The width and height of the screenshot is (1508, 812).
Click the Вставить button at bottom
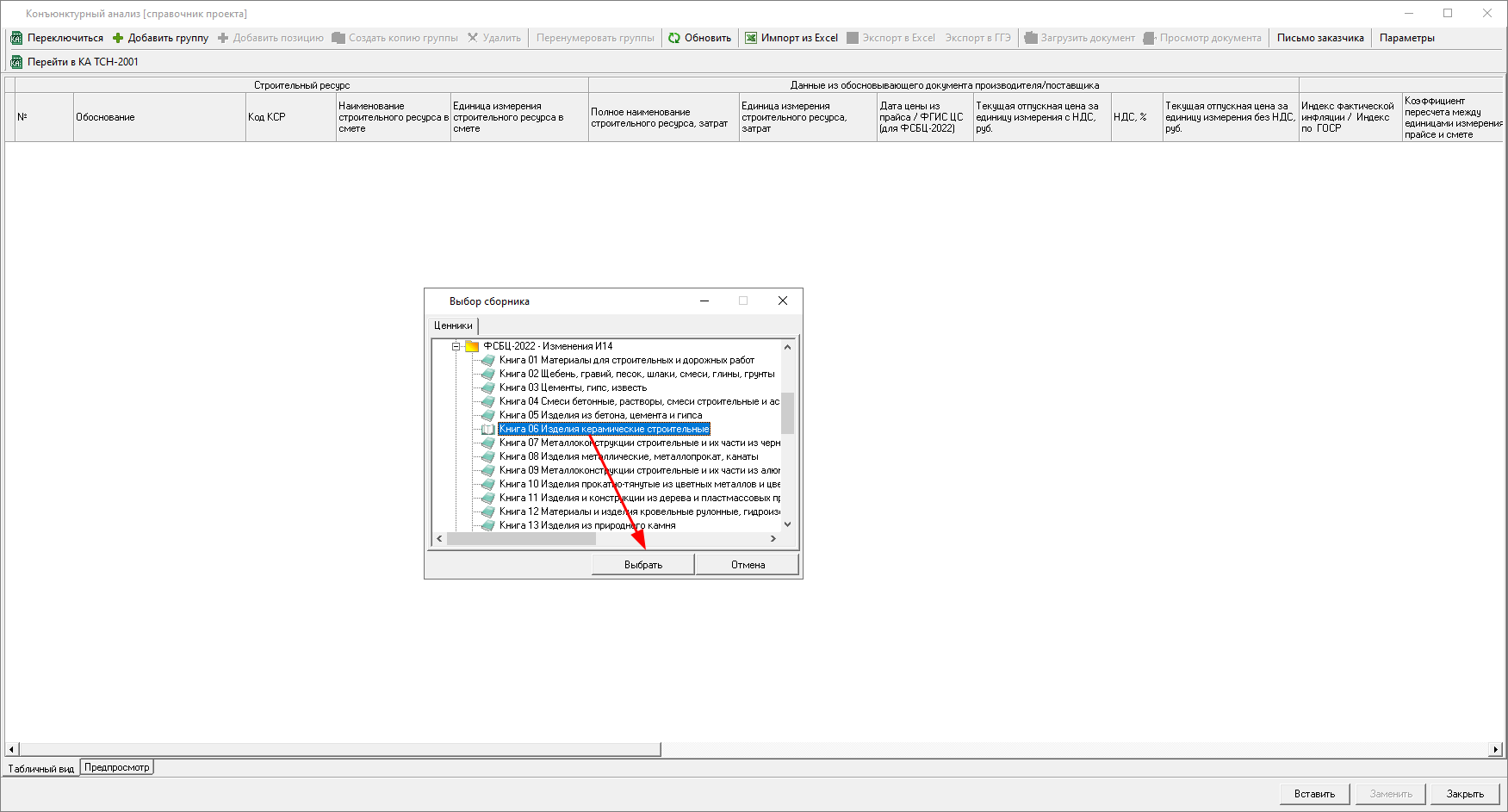[x=1314, y=794]
